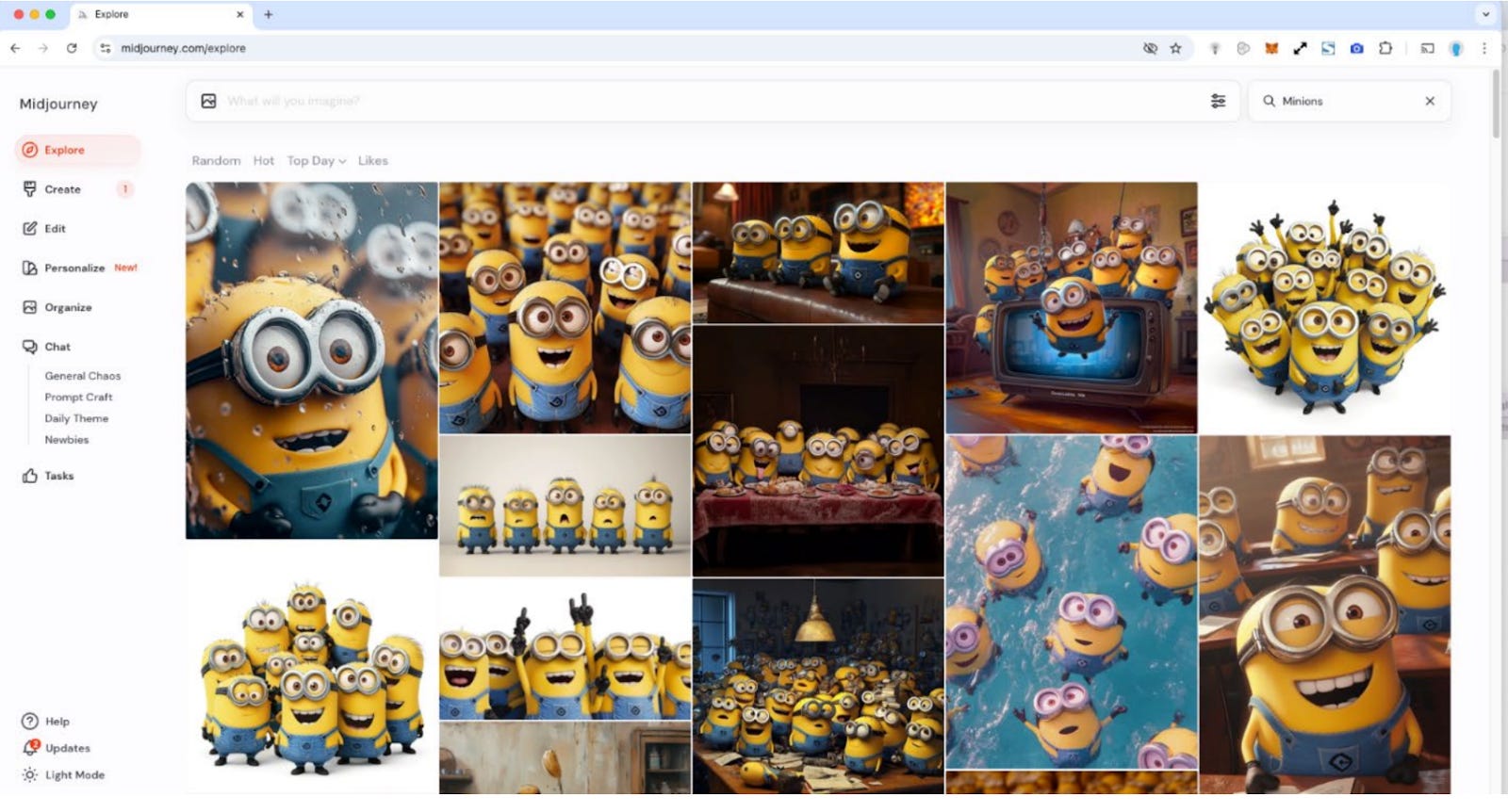Open prompt settings sliders icon
Screen dimensions: 1508x812
pyautogui.click(x=1218, y=101)
